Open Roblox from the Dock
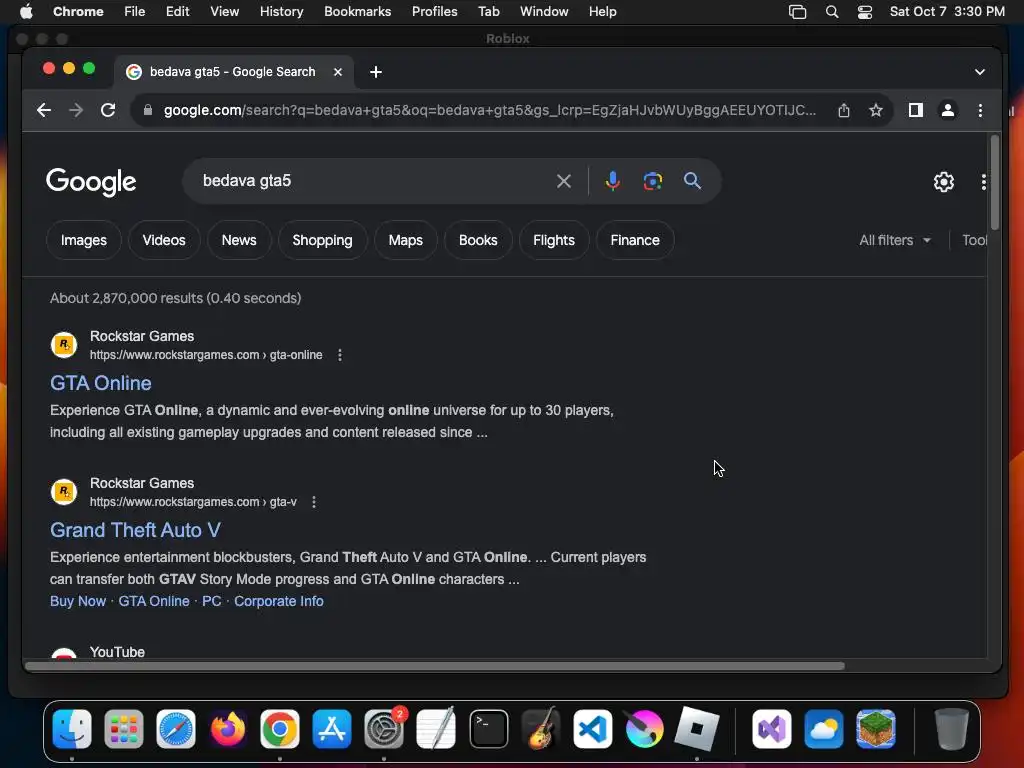This screenshot has width=1024, height=768. coord(697,729)
